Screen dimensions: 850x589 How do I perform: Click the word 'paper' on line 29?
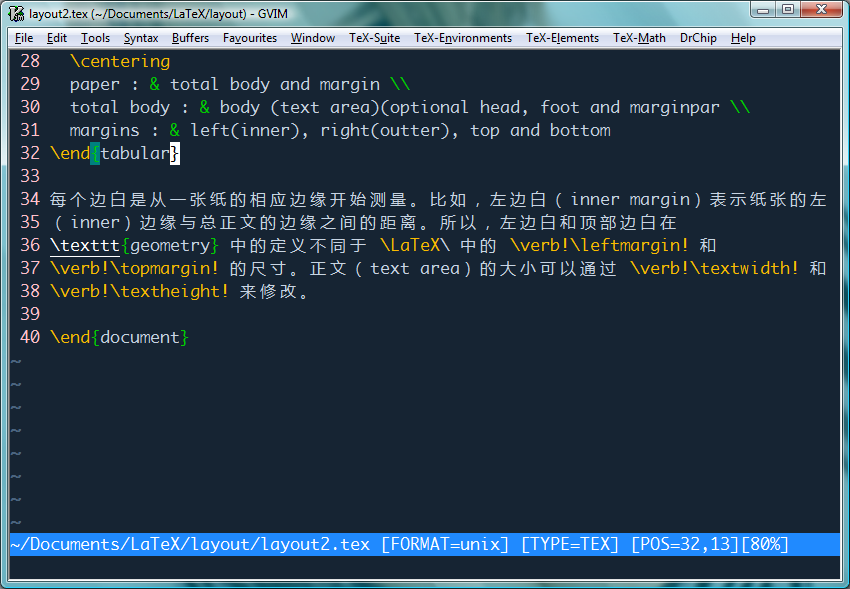point(94,85)
